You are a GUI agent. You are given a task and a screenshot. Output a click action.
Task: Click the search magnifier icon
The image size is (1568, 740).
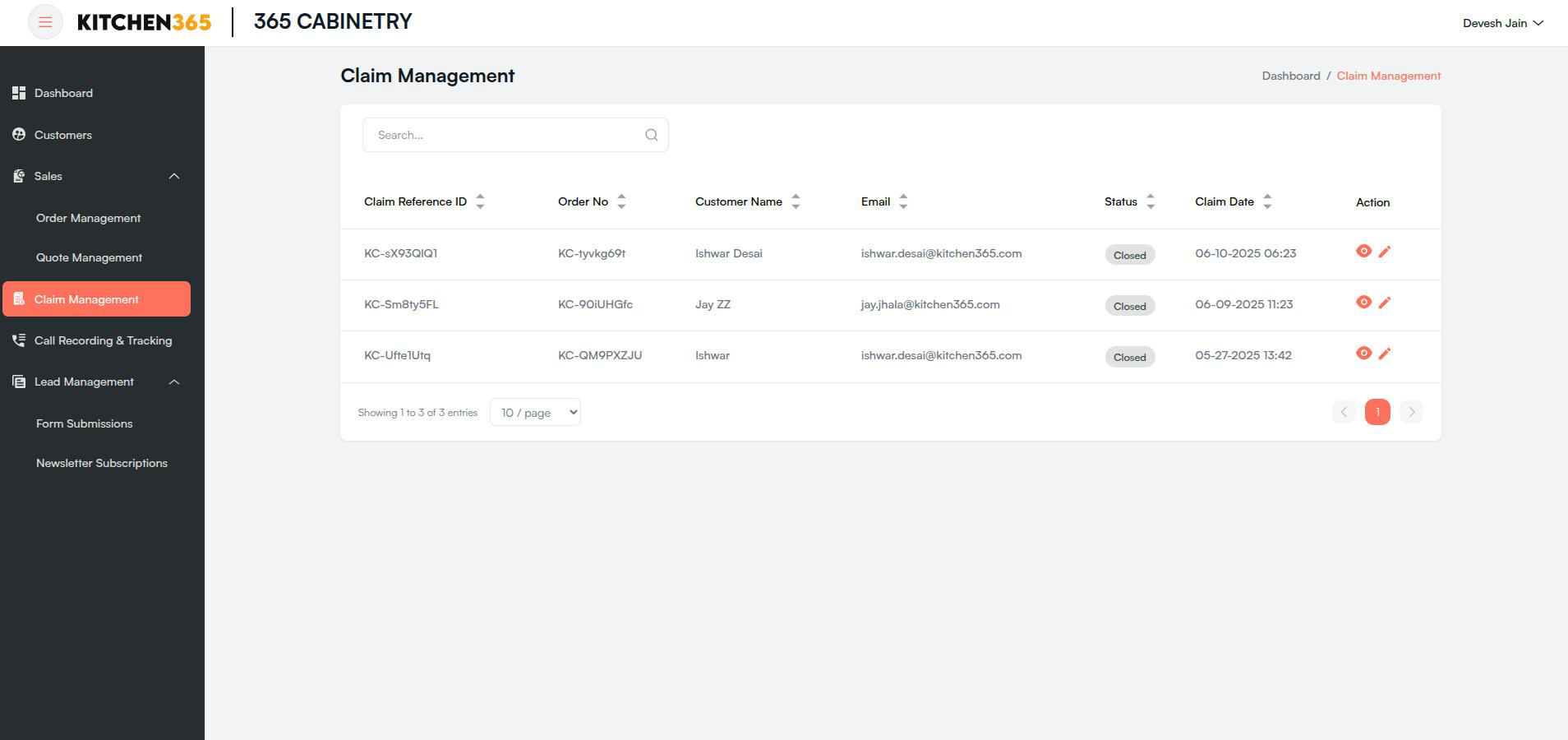[652, 135]
